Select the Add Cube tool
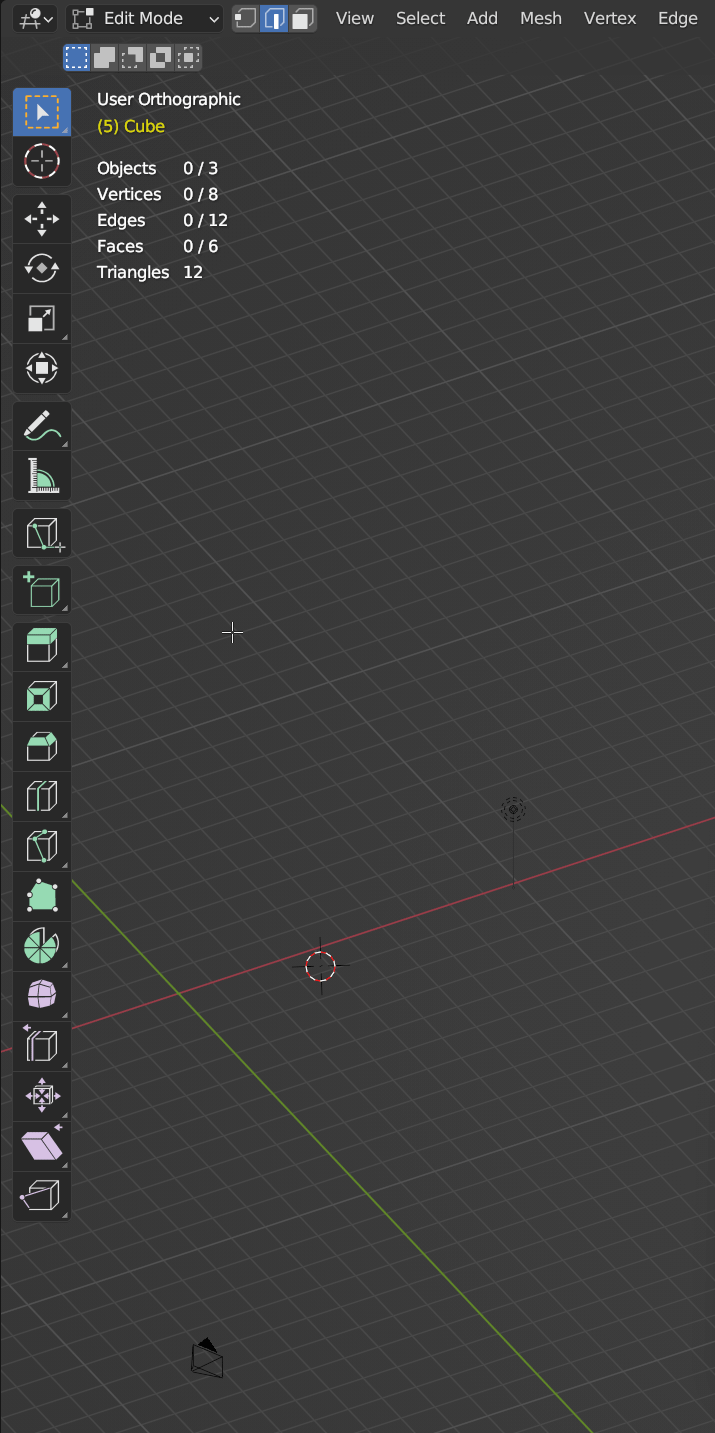This screenshot has width=715, height=1433. pos(42,591)
